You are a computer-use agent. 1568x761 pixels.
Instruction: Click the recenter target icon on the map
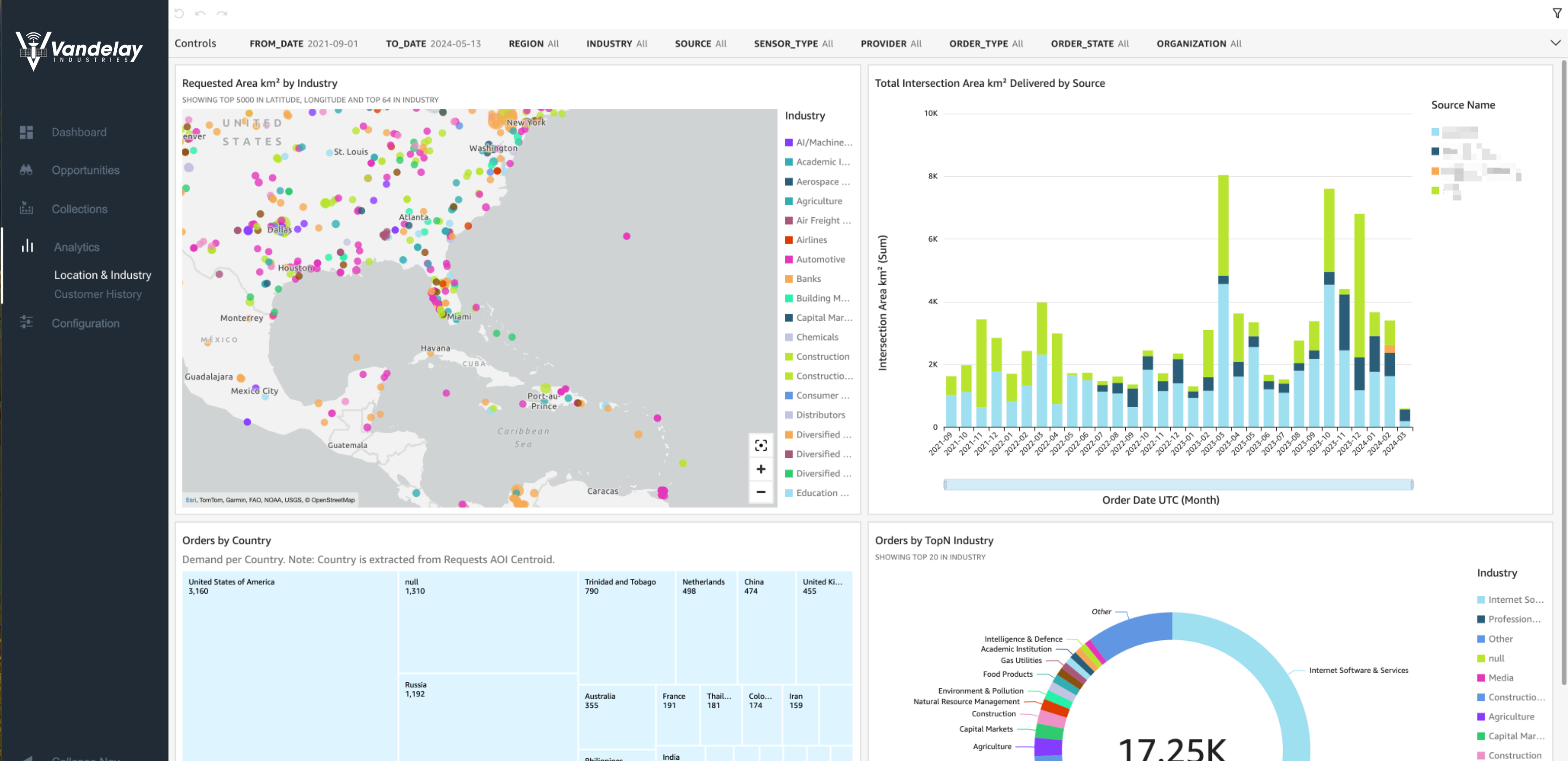761,446
